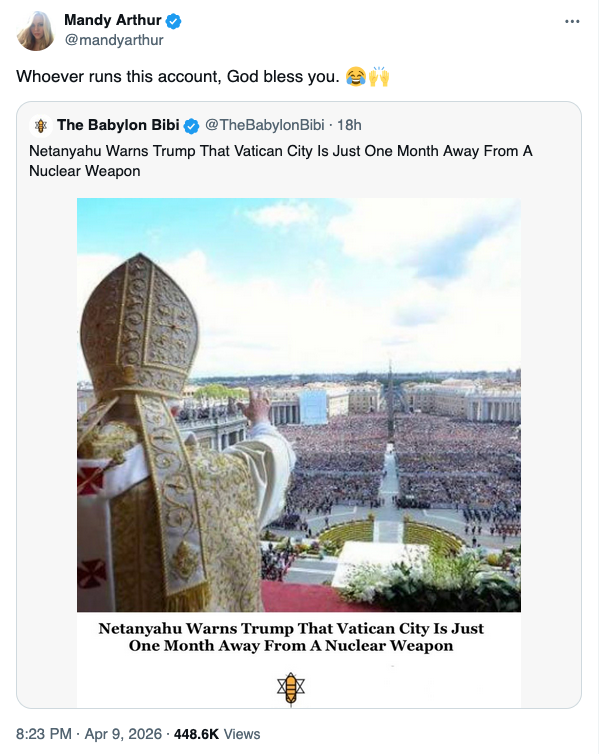Click The Babylon Bibi verified badge

[x=191, y=125]
